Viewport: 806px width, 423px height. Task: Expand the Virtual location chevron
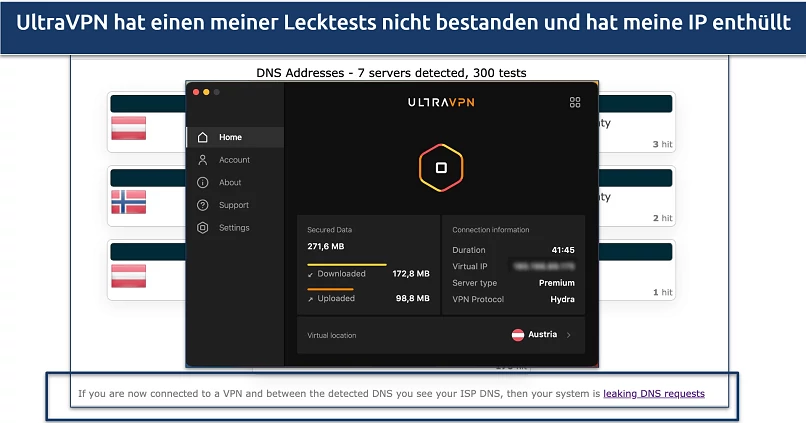(x=569, y=335)
